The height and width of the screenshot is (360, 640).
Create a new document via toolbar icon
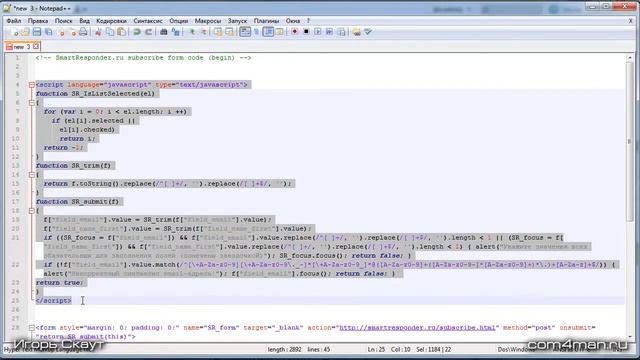tap(15, 32)
